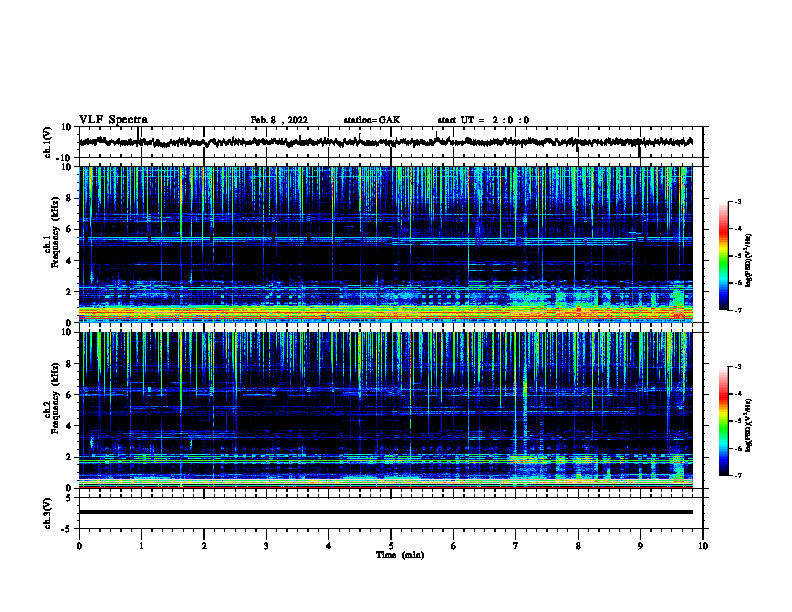Click the "ch.3(V)" axis label
The height and width of the screenshot is (612, 792).
(x=47, y=513)
